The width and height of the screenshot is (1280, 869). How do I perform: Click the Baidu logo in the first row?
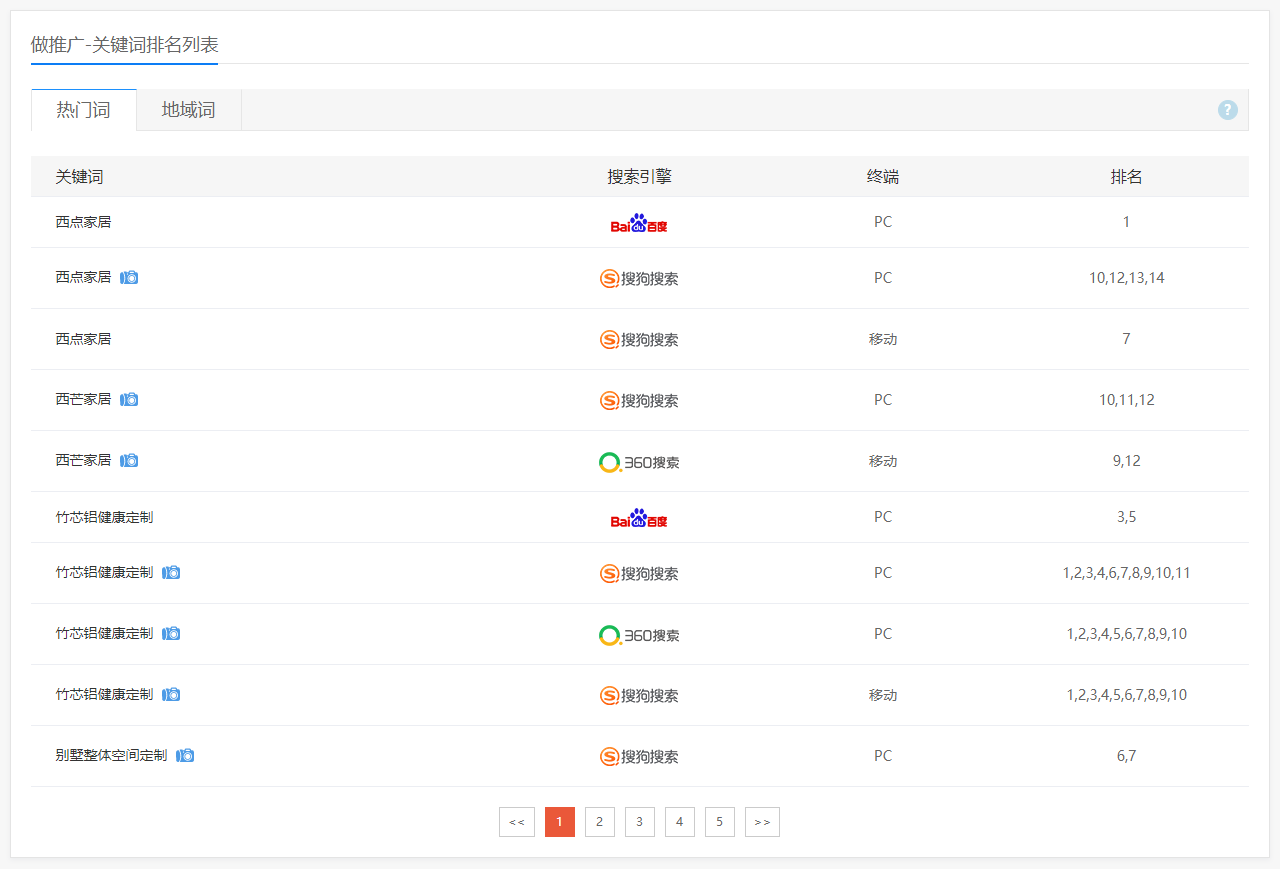[x=639, y=223]
